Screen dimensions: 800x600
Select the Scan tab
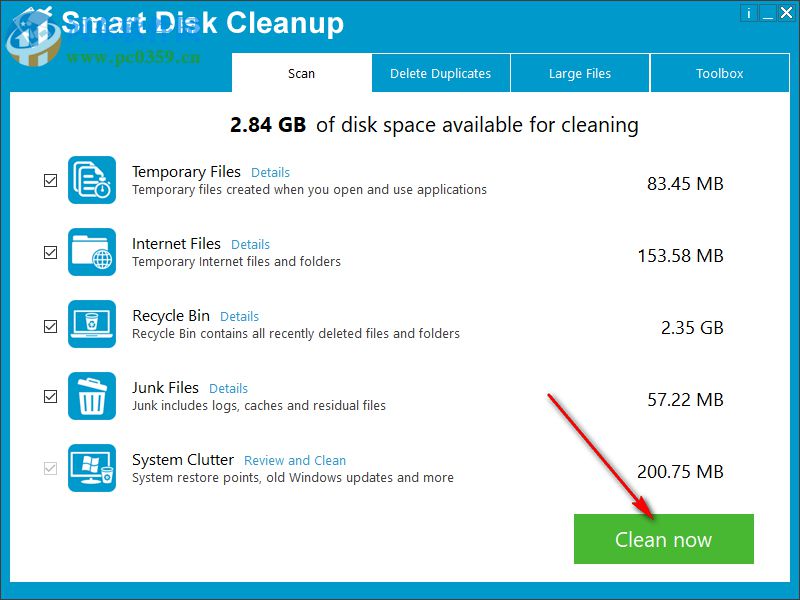tap(301, 73)
